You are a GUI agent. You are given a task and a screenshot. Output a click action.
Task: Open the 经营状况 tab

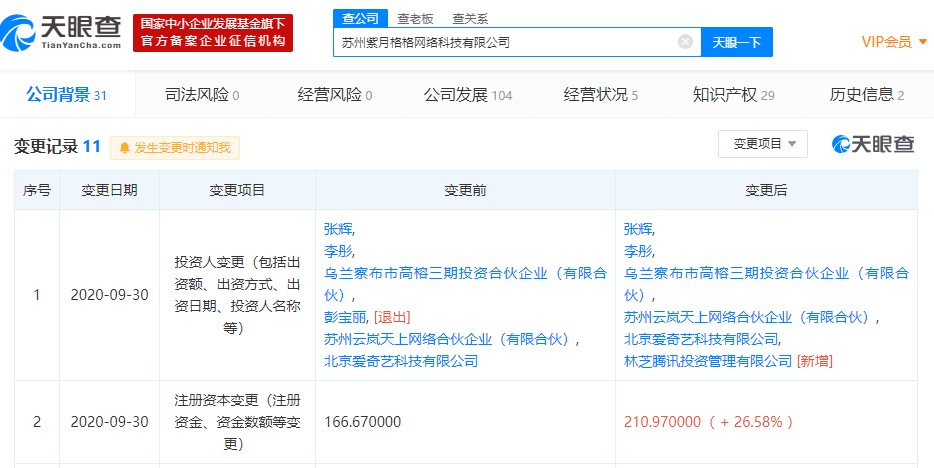(600, 95)
